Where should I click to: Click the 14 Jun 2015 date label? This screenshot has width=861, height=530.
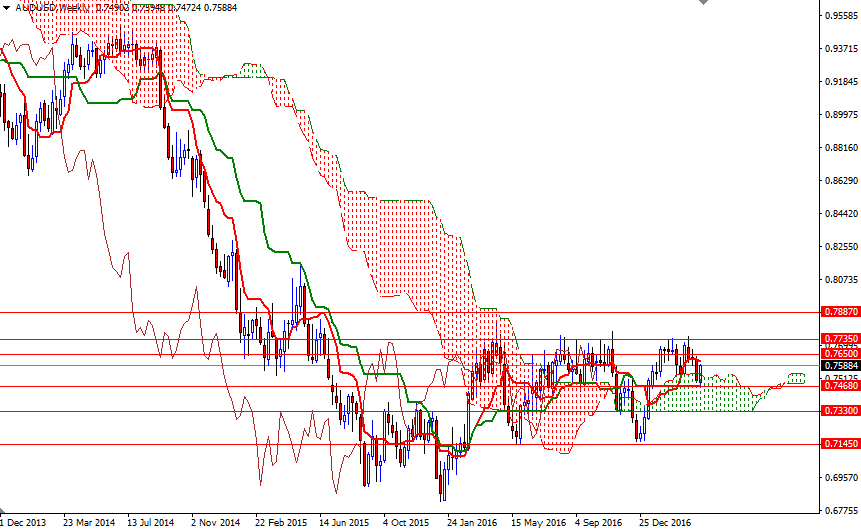click(344, 522)
